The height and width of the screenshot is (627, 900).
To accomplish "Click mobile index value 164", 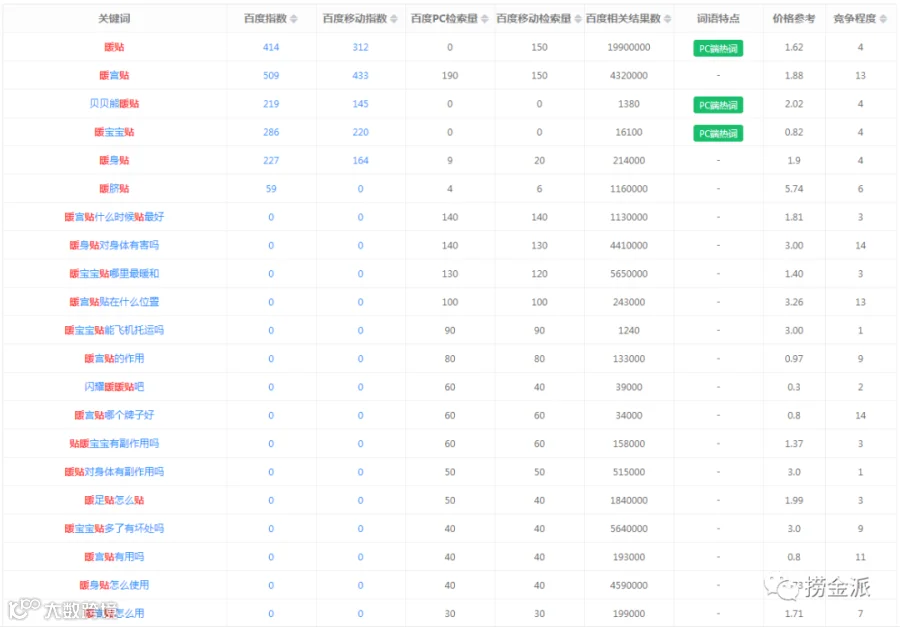I will (x=360, y=160).
